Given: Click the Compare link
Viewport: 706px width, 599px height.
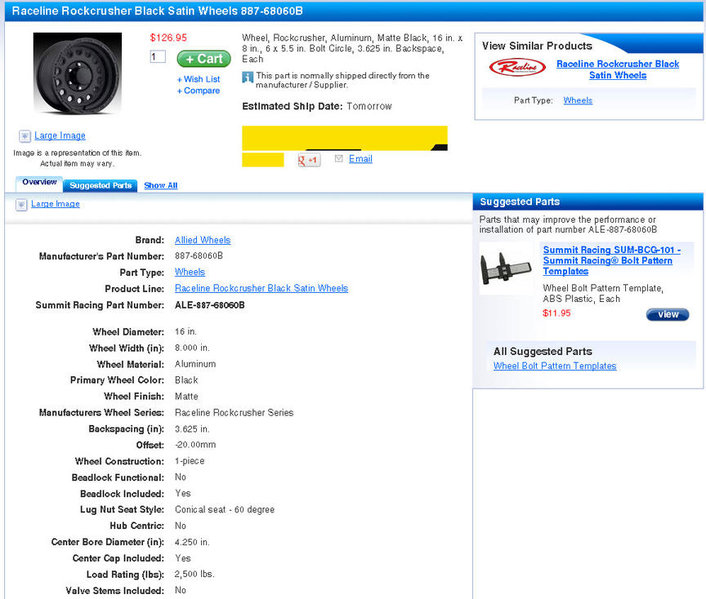Looking at the screenshot, I should tap(199, 91).
